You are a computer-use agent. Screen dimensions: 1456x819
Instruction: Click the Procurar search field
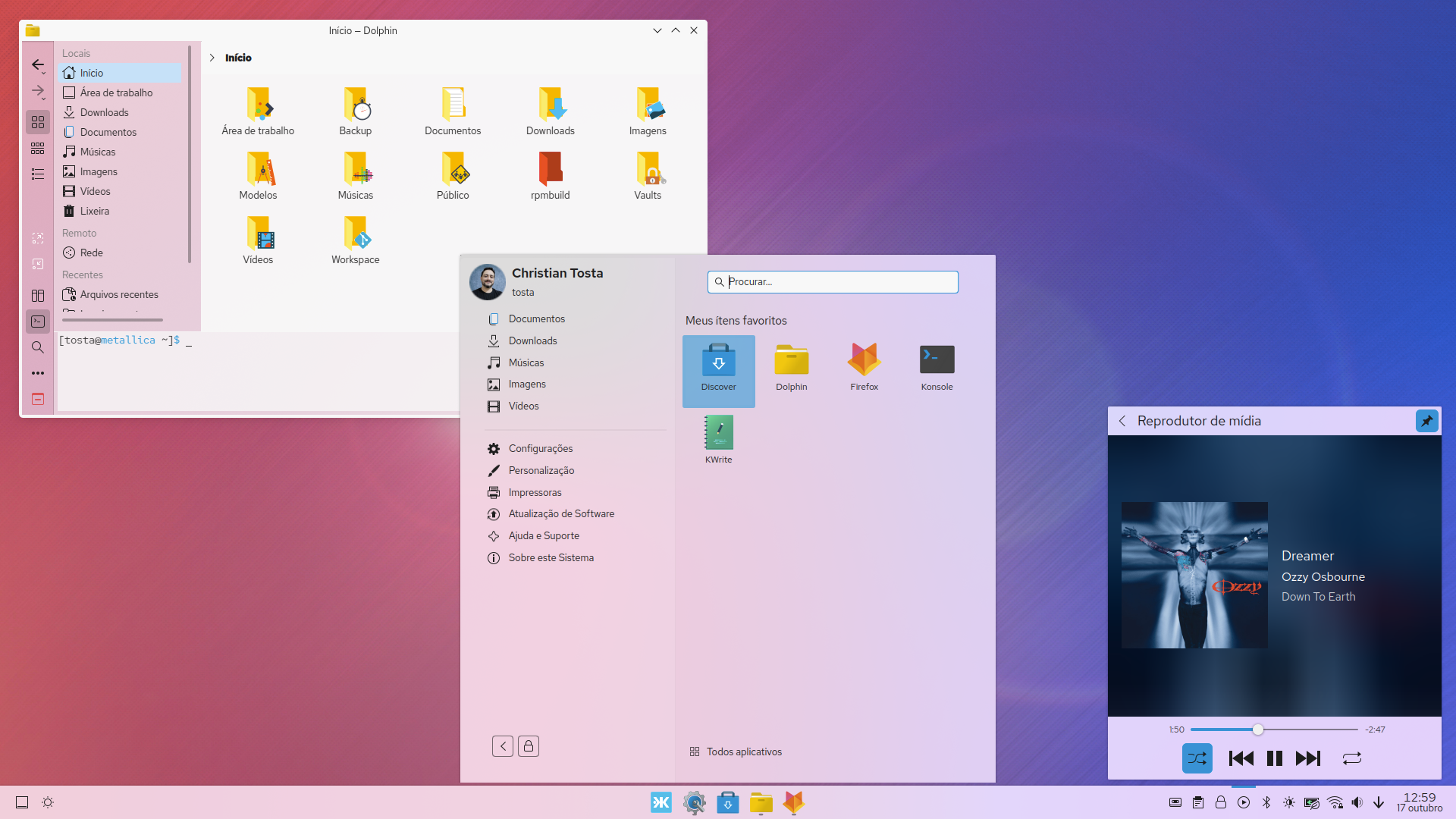pyautogui.click(x=833, y=281)
